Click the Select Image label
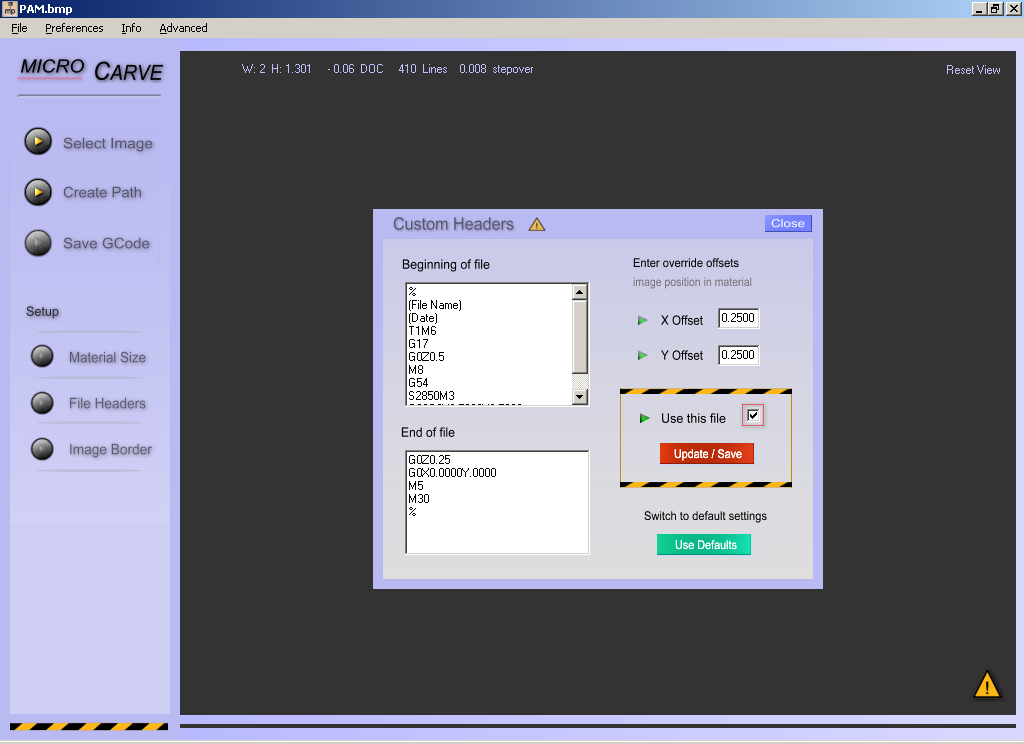Viewport: 1024px width, 744px height. tap(108, 143)
